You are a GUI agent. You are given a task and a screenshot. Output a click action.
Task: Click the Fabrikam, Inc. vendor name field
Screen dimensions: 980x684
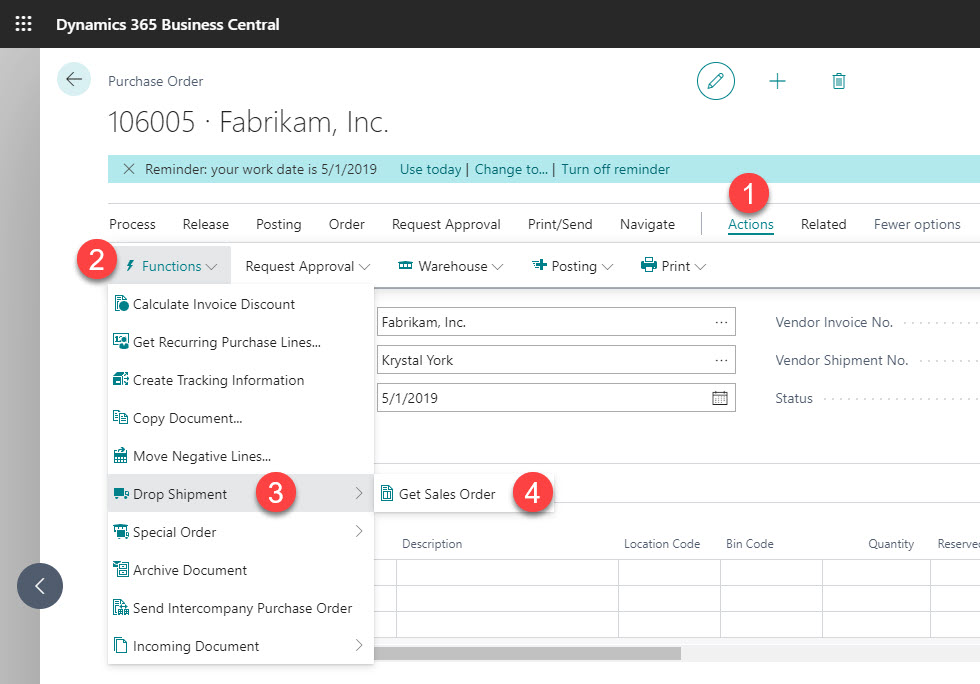tap(540, 322)
